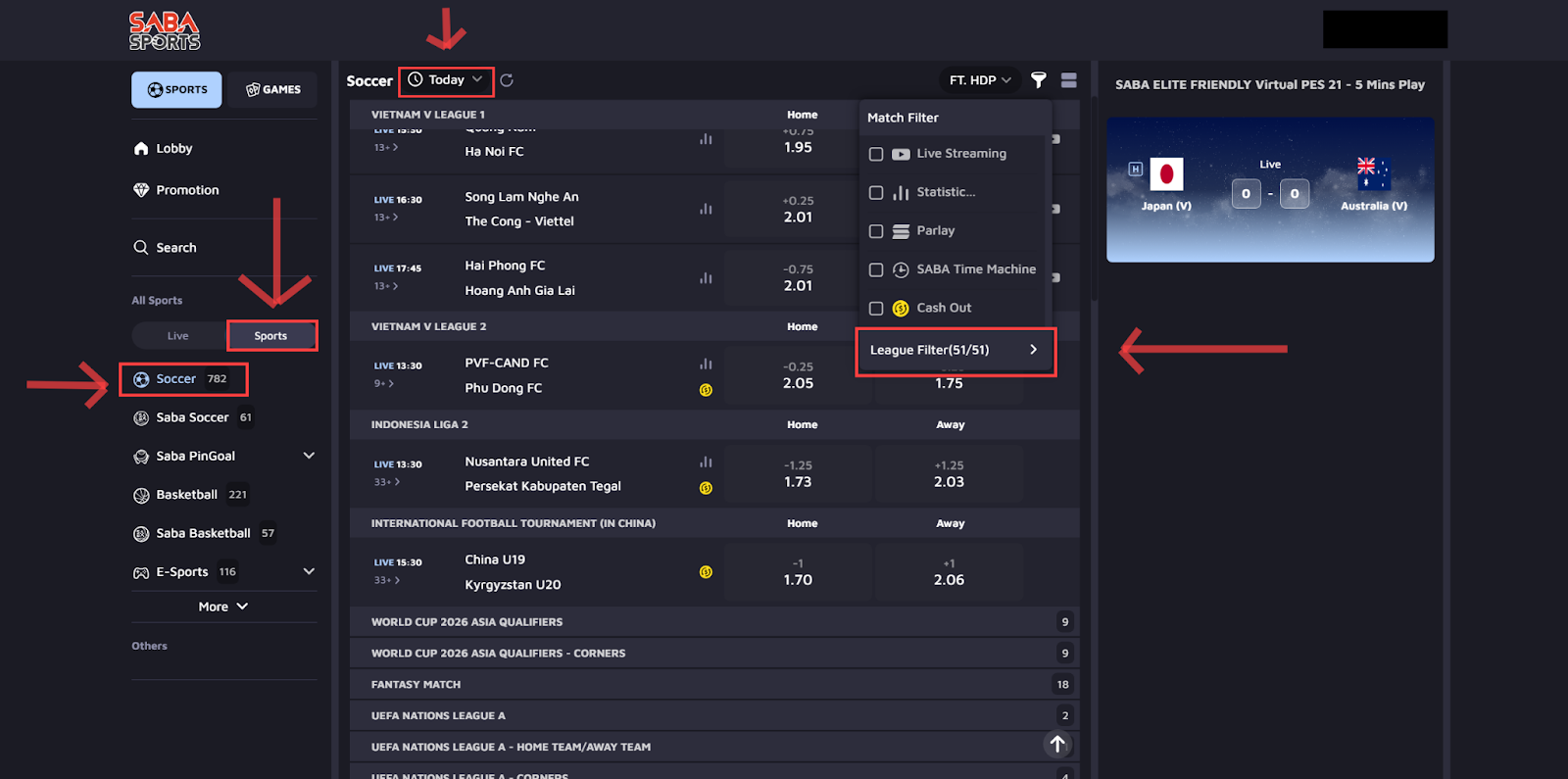The image size is (1568, 779).
Task: Switch to the GAMES tab
Action: pos(273,89)
